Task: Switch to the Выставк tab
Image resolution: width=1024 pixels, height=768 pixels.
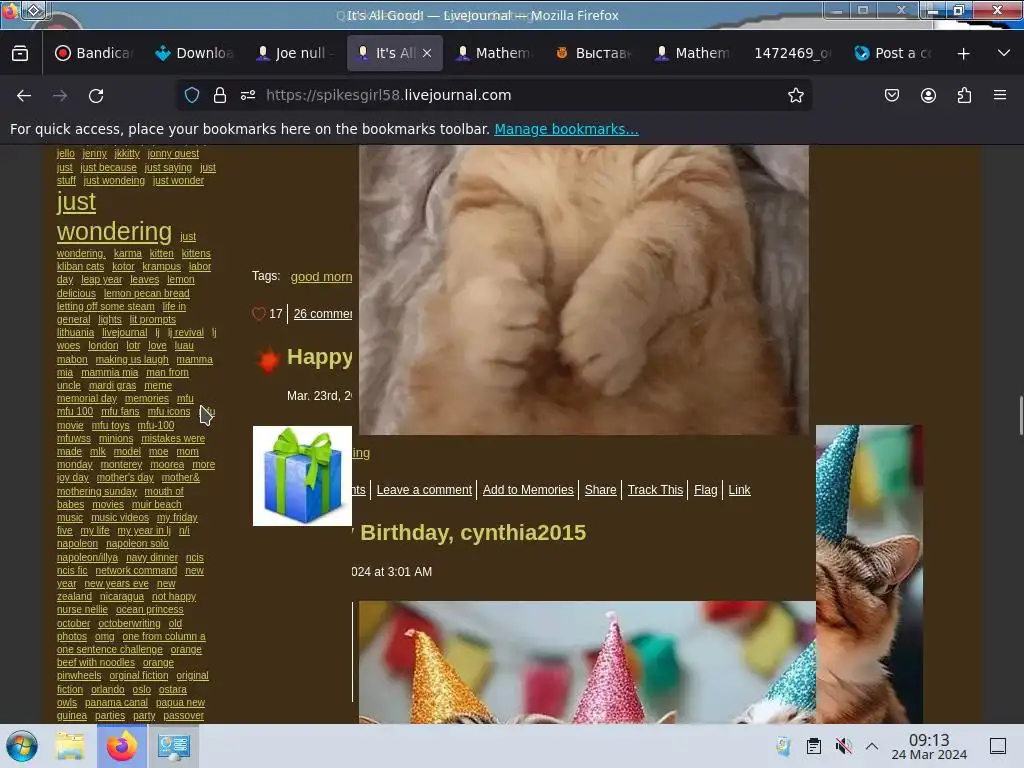Action: click(594, 54)
